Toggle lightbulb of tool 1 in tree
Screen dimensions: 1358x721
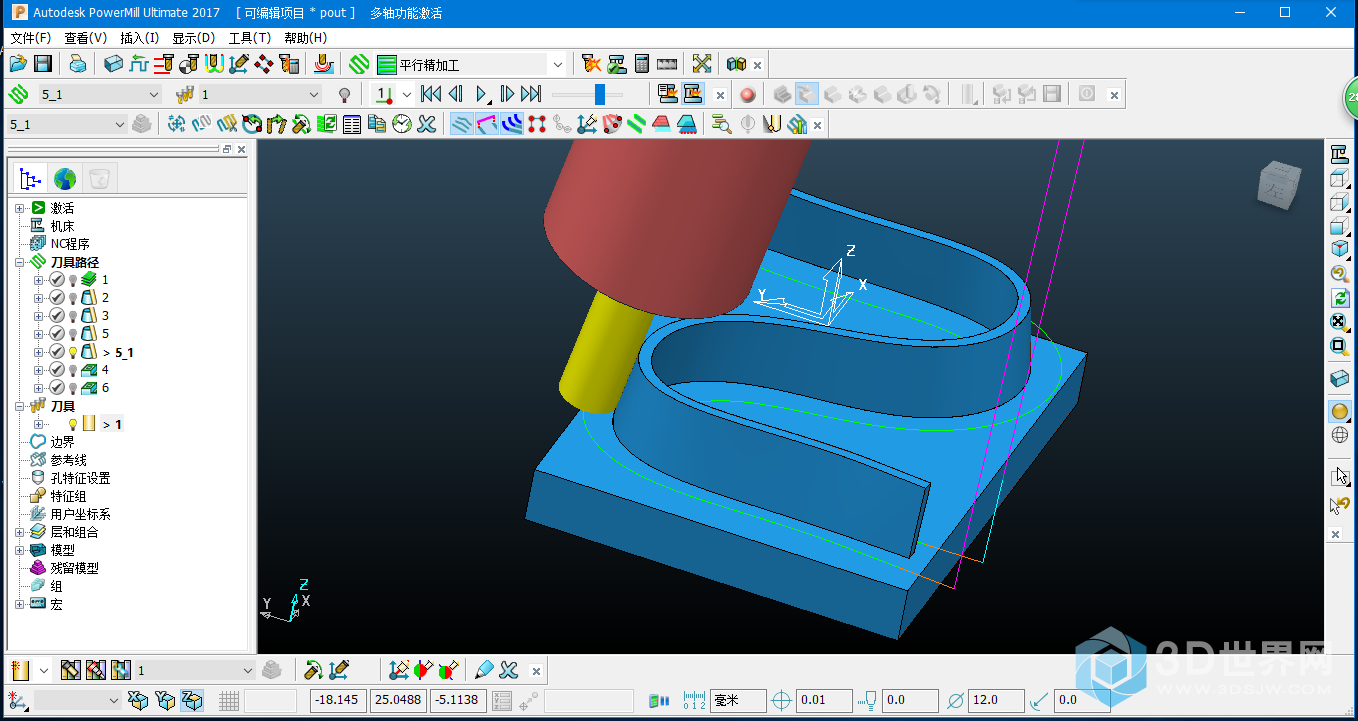click(x=72, y=424)
